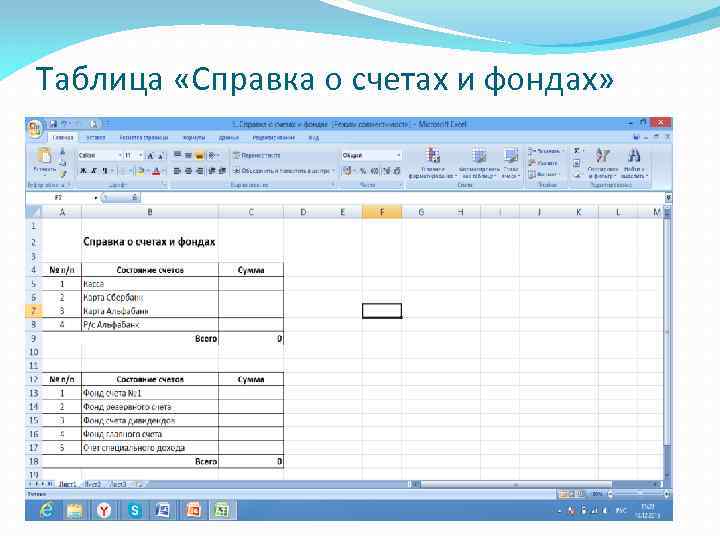The image size is (720, 540).
Task: Click the Delete cells (Удалить) button
Action: pos(543,163)
